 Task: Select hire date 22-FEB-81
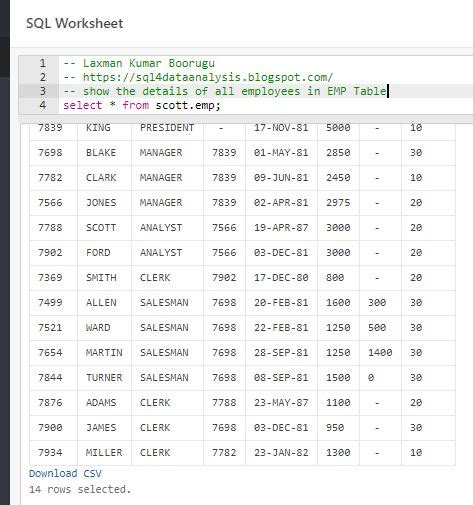coord(281,328)
